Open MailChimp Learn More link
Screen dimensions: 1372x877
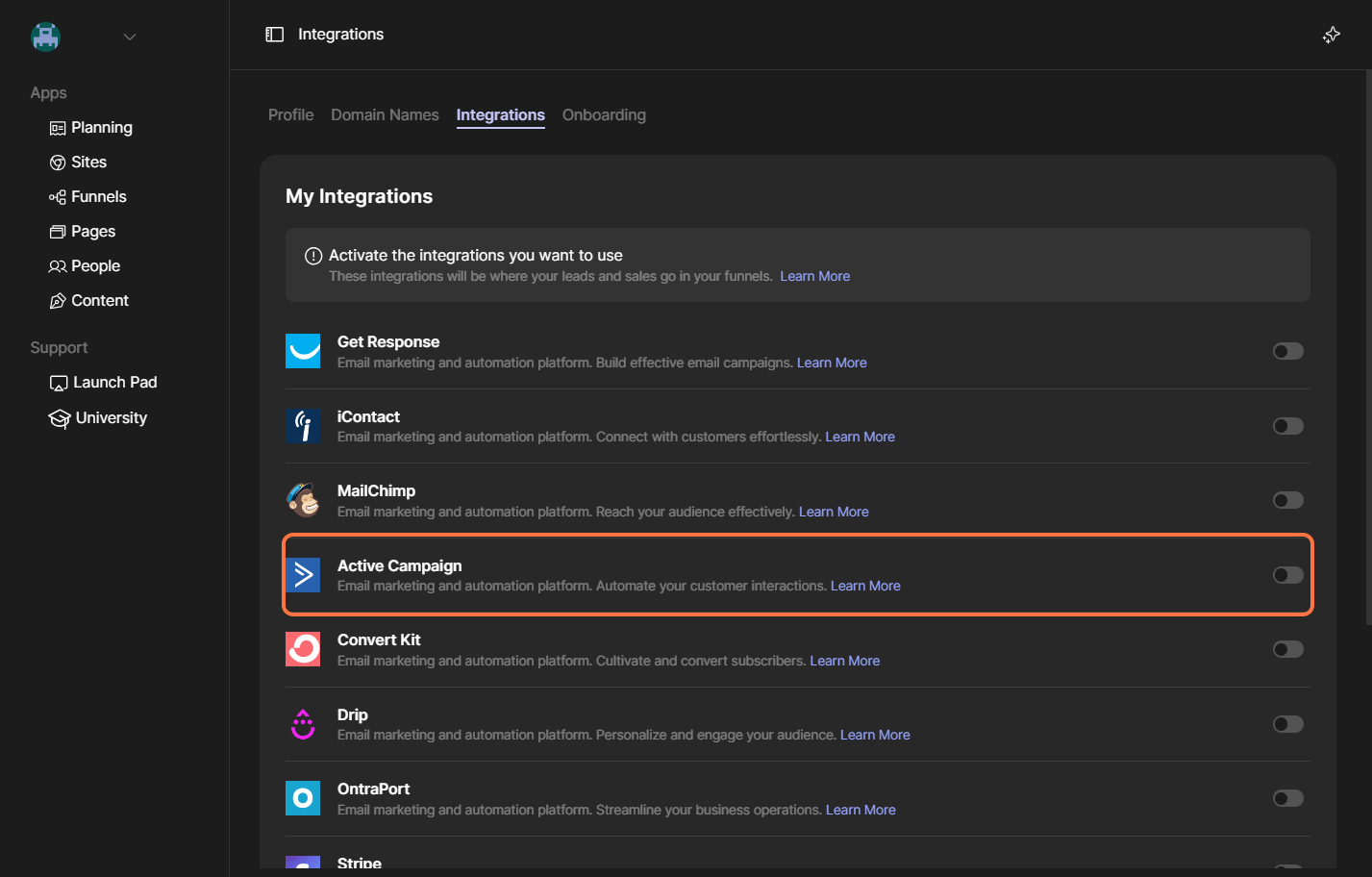(x=834, y=513)
